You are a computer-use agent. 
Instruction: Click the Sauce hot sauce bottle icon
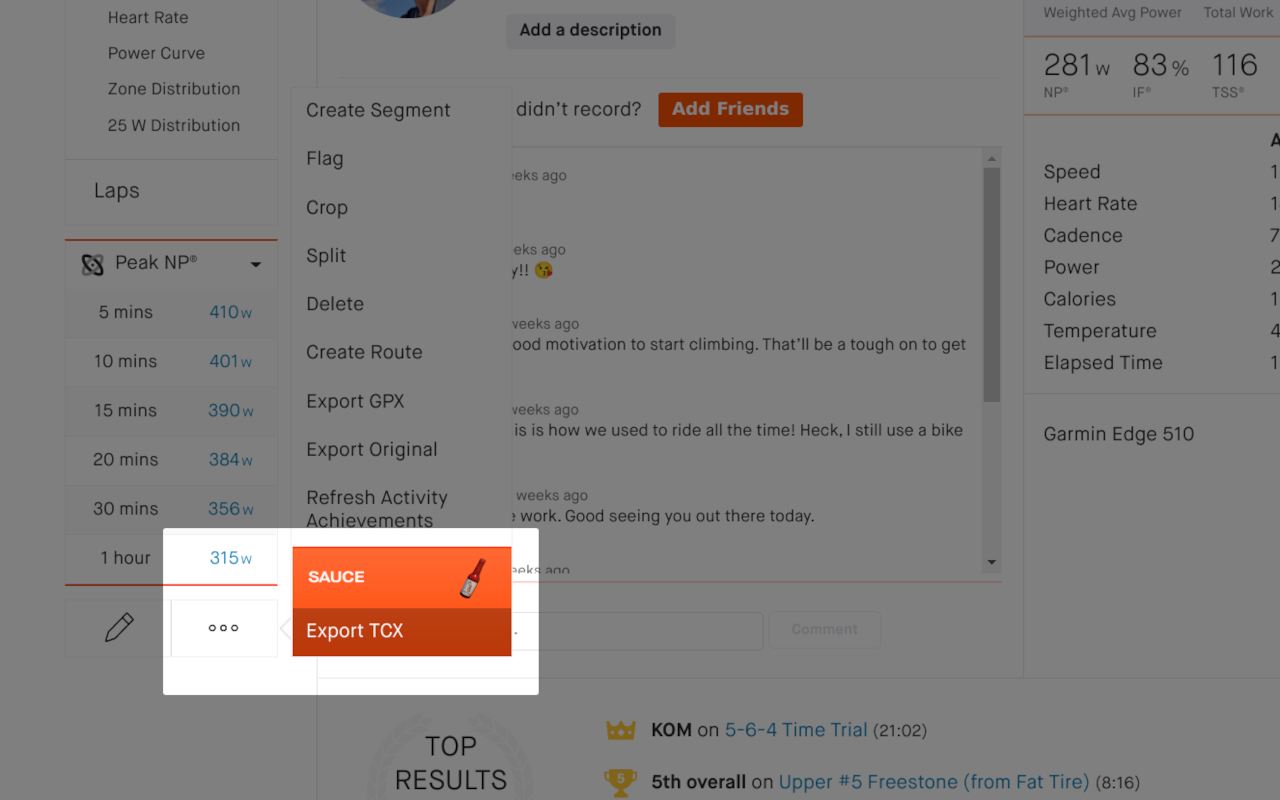point(473,578)
